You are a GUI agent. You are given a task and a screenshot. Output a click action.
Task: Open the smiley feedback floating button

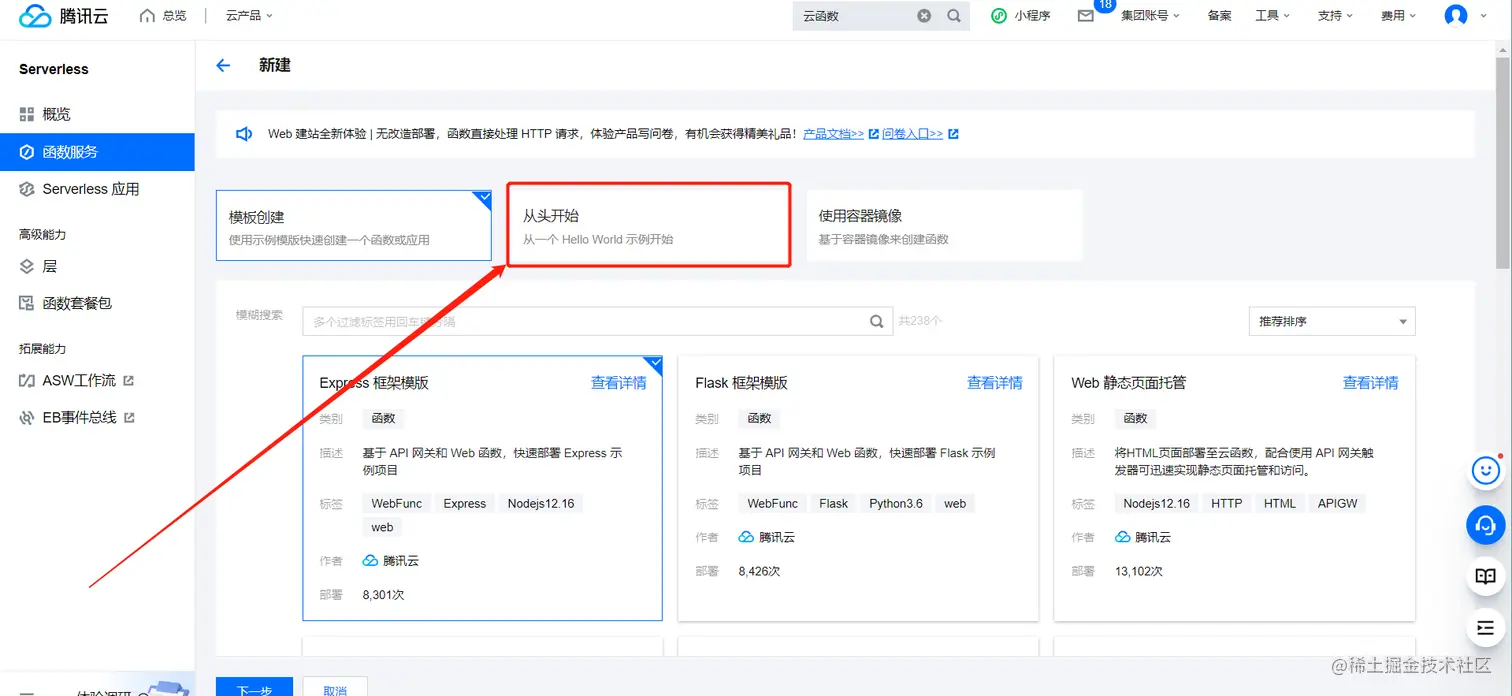(1485, 470)
